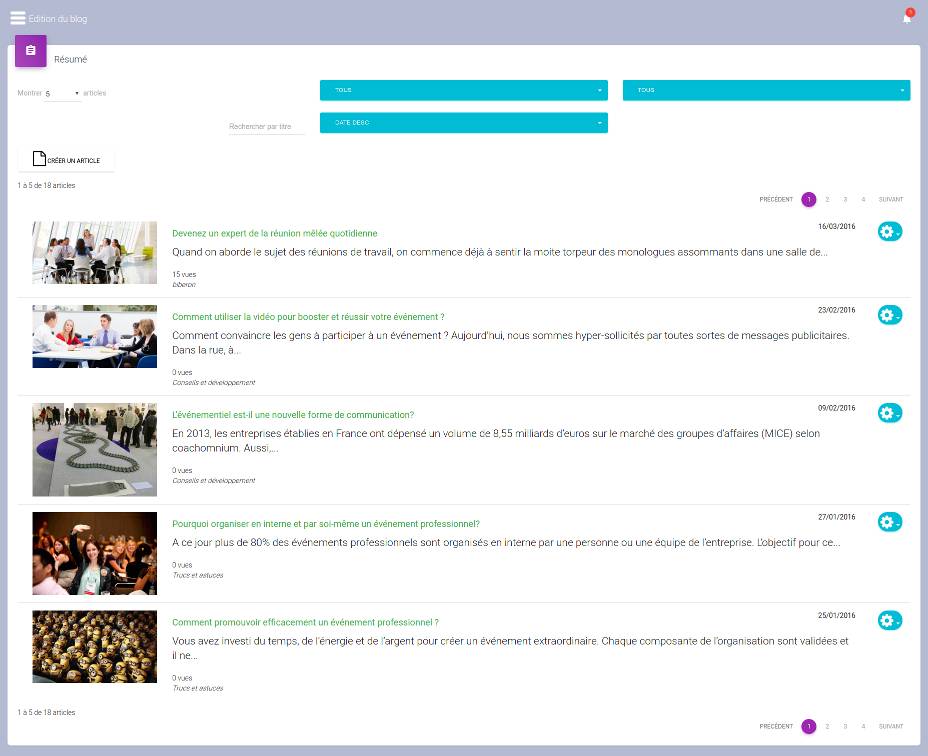The width and height of the screenshot is (928, 756).
Task: Click excerpt starting 'En 2013, les entreprises'
Action: pos(496,440)
